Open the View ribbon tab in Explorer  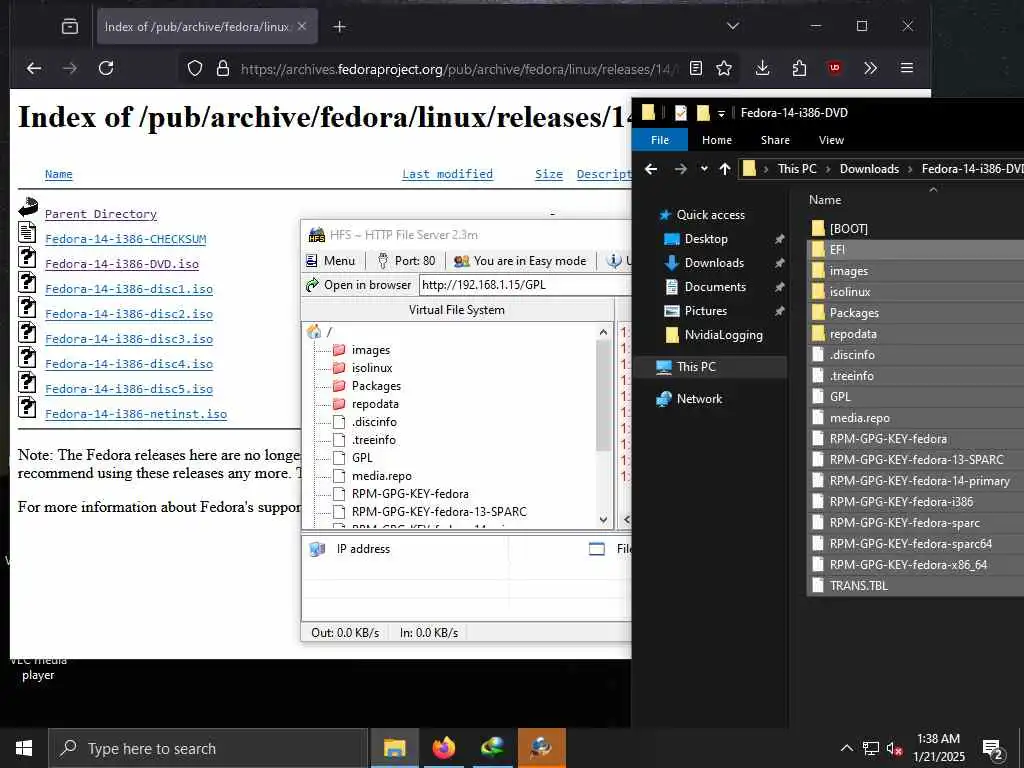831,140
